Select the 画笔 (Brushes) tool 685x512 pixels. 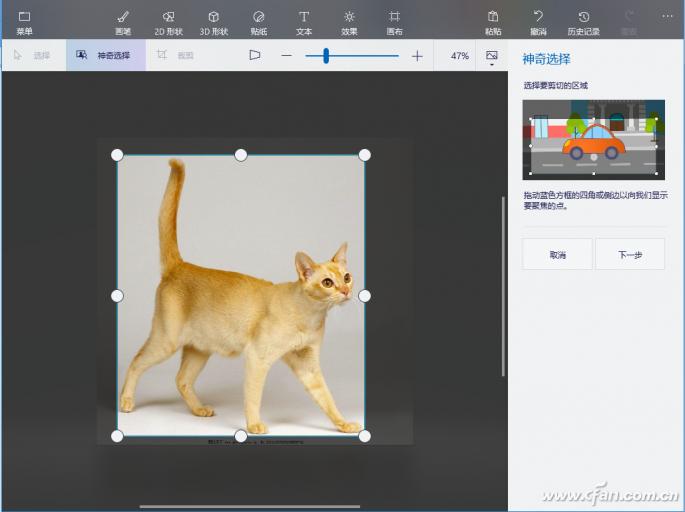click(x=123, y=22)
